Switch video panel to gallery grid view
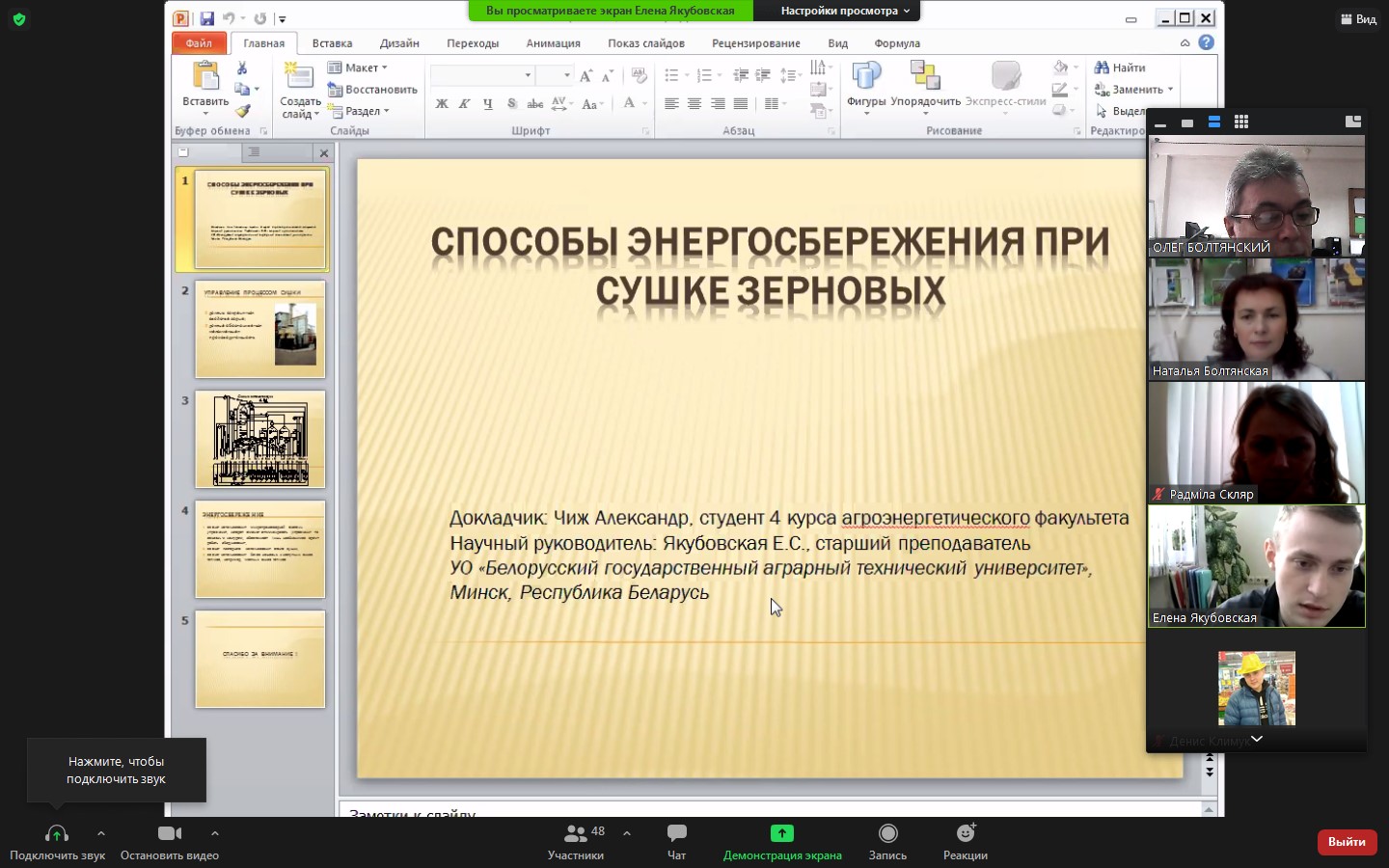 coord(1241,122)
